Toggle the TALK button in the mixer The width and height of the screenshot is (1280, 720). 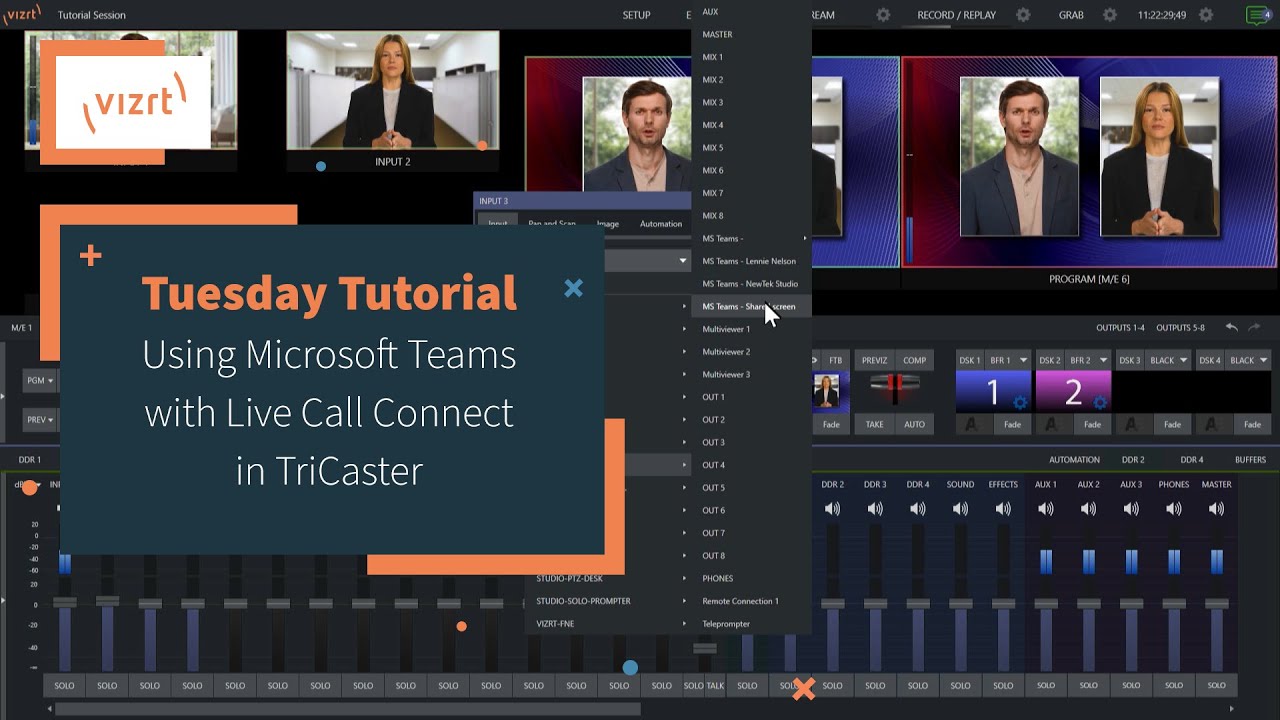click(x=715, y=685)
